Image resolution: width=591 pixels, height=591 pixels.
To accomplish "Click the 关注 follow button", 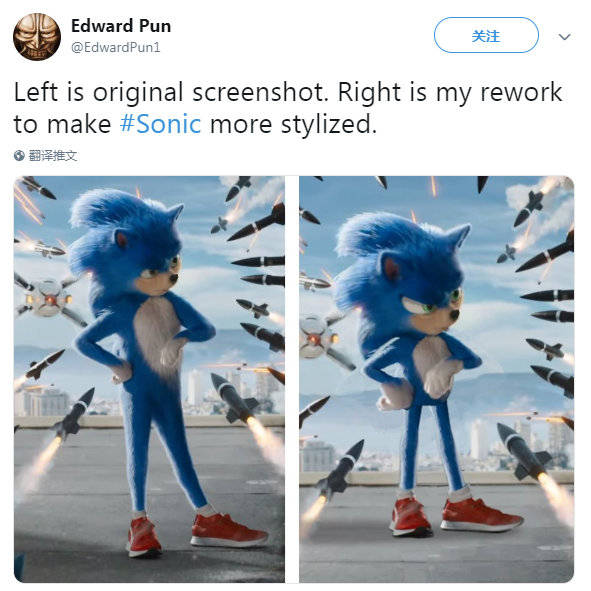I will (x=486, y=35).
